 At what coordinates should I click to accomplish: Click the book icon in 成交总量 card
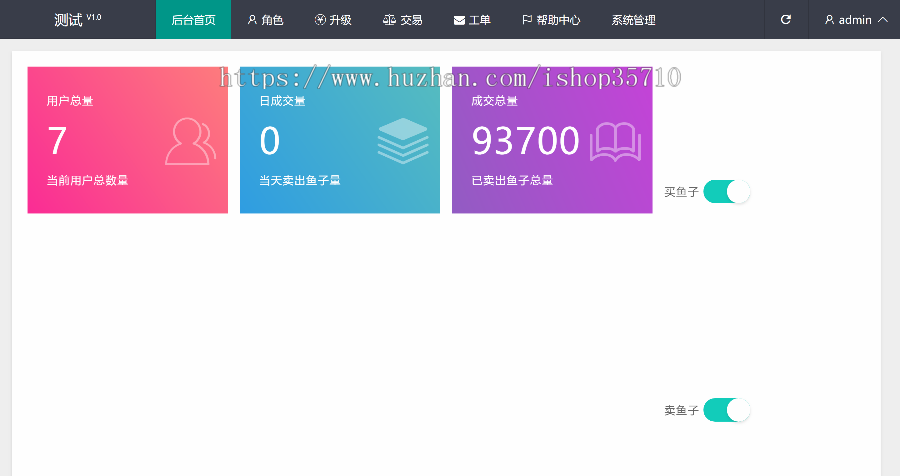click(615, 141)
